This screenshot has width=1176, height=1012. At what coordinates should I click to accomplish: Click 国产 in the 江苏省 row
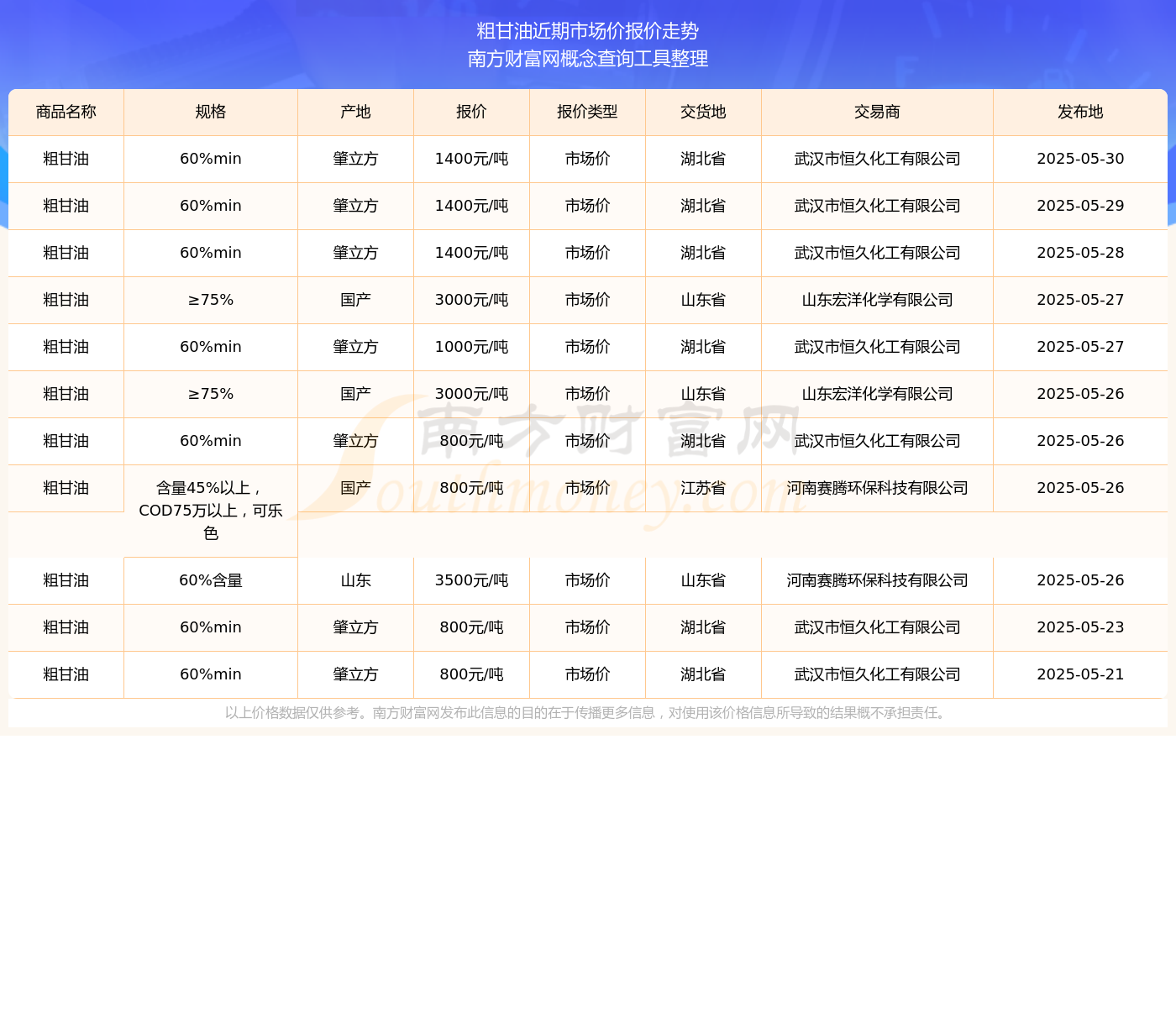click(356, 488)
